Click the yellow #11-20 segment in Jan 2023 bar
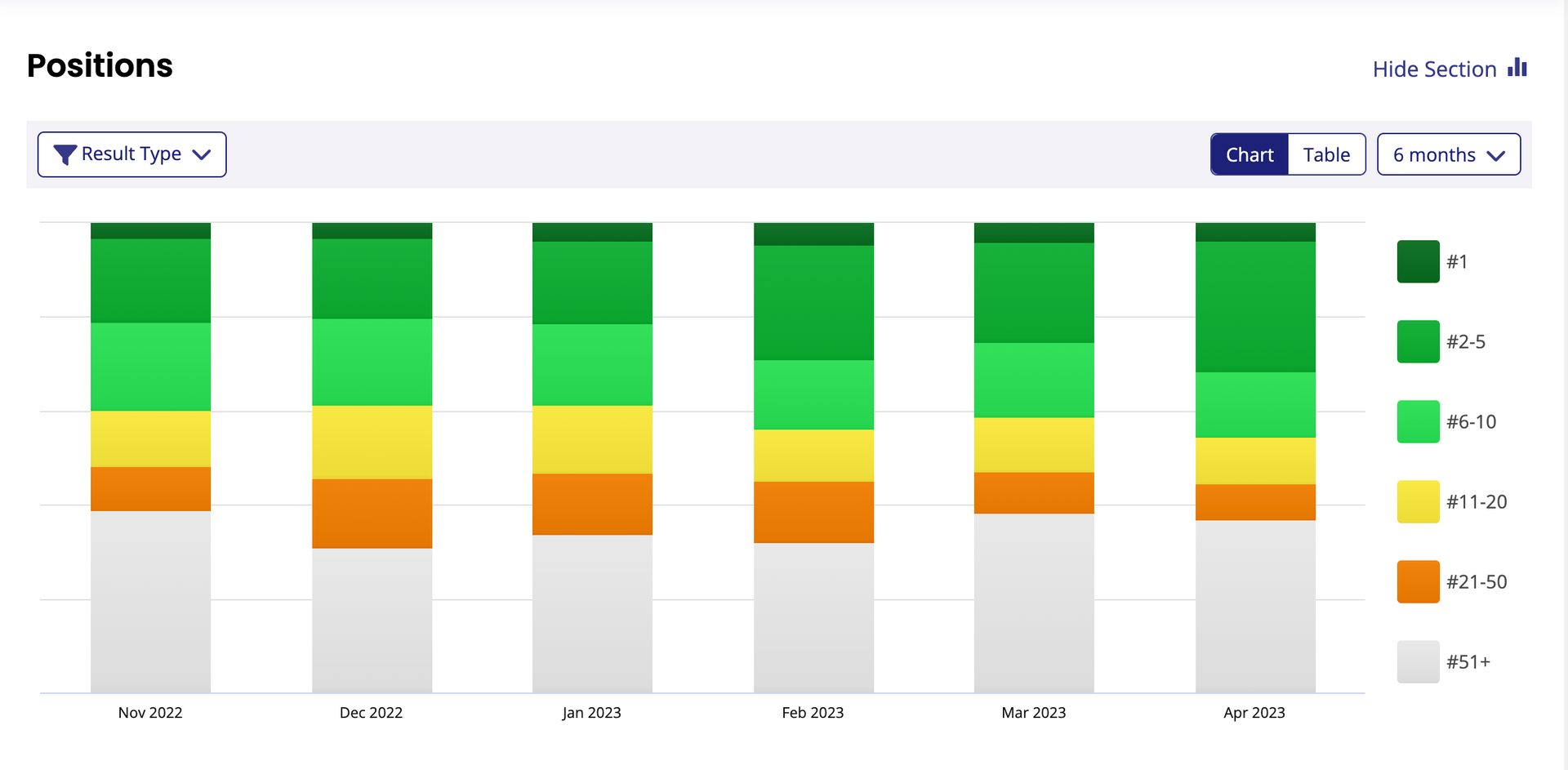 pyautogui.click(x=592, y=439)
